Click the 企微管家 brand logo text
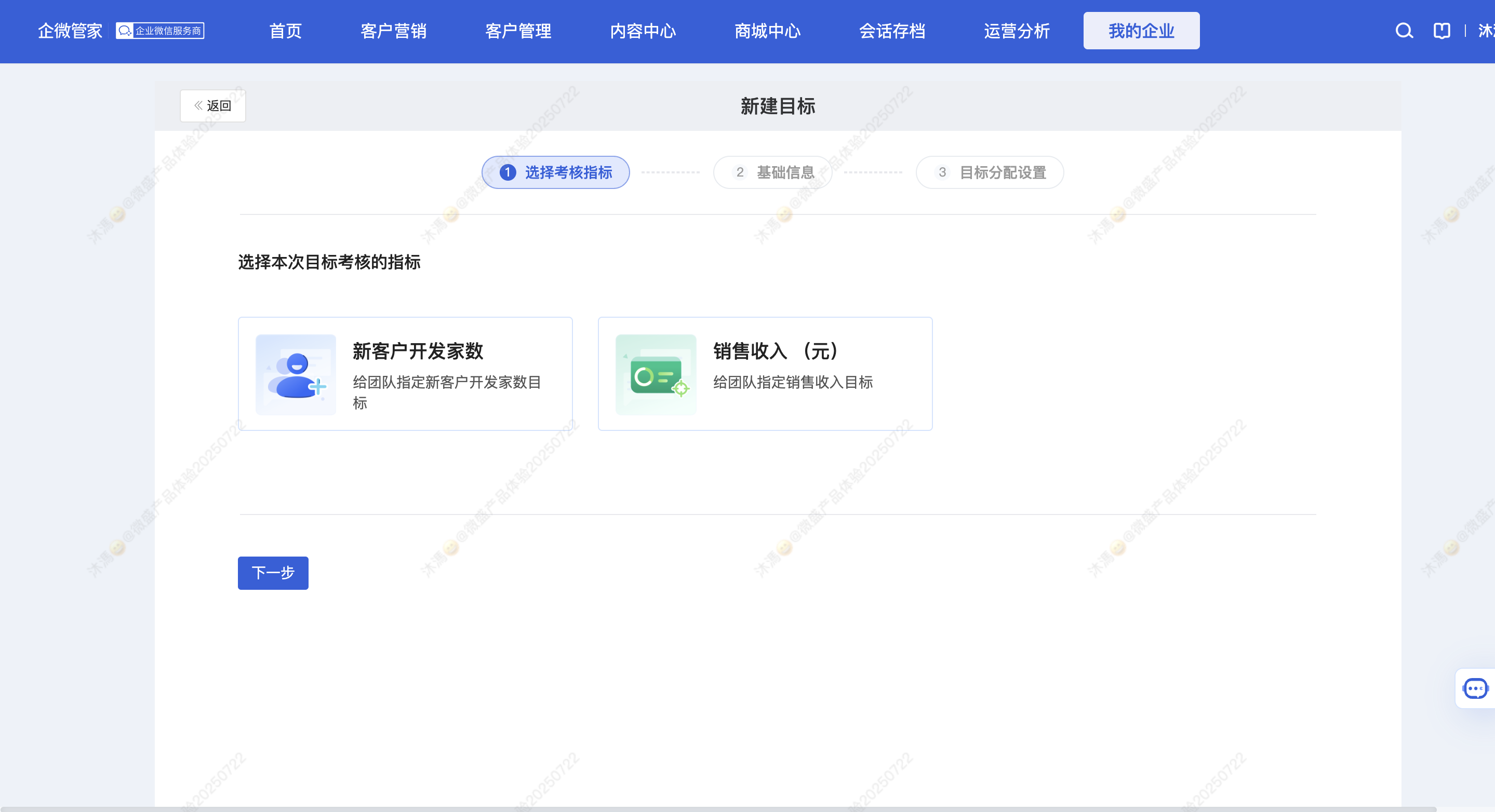This screenshot has width=1495, height=812. coord(70,31)
